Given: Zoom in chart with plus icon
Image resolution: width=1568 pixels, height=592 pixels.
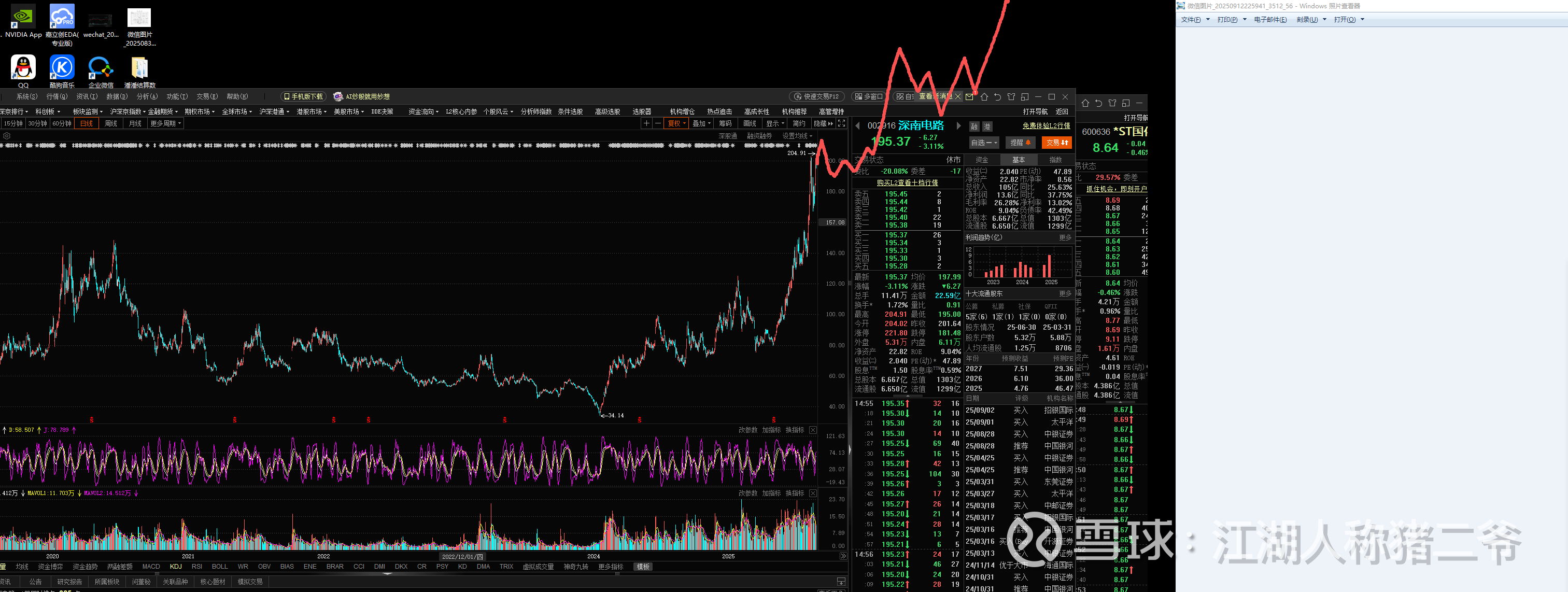Looking at the screenshot, I should click(646, 124).
